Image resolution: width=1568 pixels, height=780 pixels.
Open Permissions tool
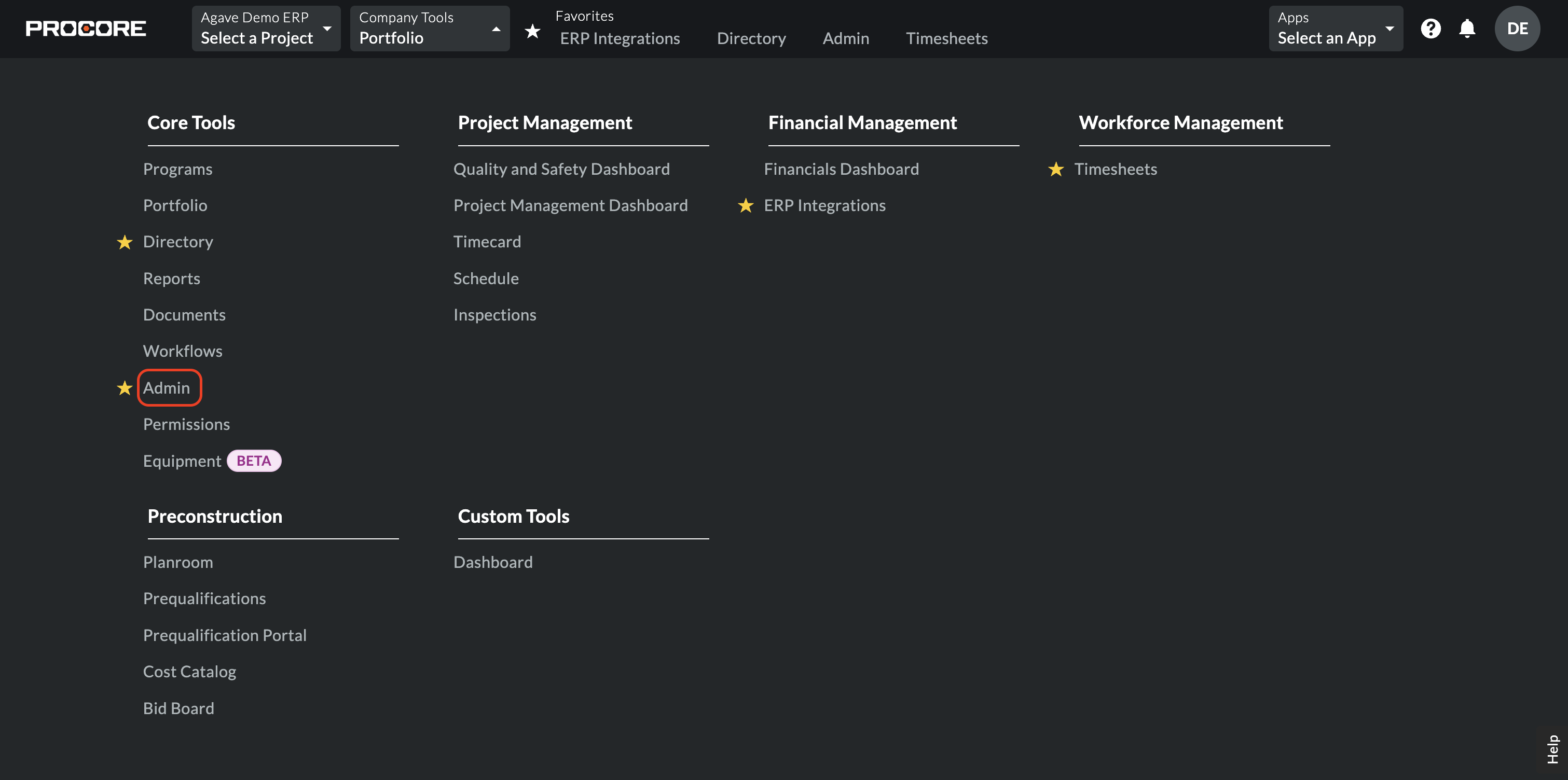[x=186, y=425]
